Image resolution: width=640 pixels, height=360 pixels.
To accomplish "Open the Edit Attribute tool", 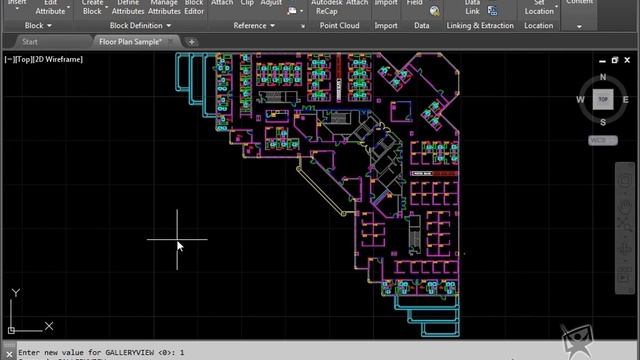I will point(51,7).
